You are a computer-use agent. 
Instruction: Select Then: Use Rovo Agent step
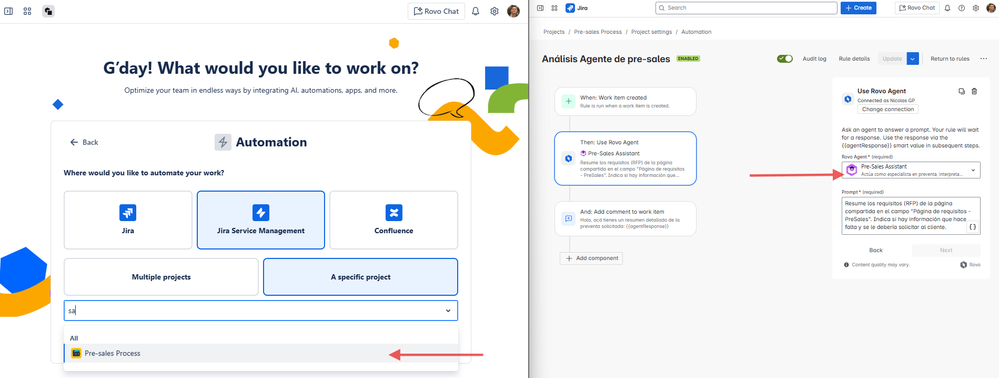point(625,158)
